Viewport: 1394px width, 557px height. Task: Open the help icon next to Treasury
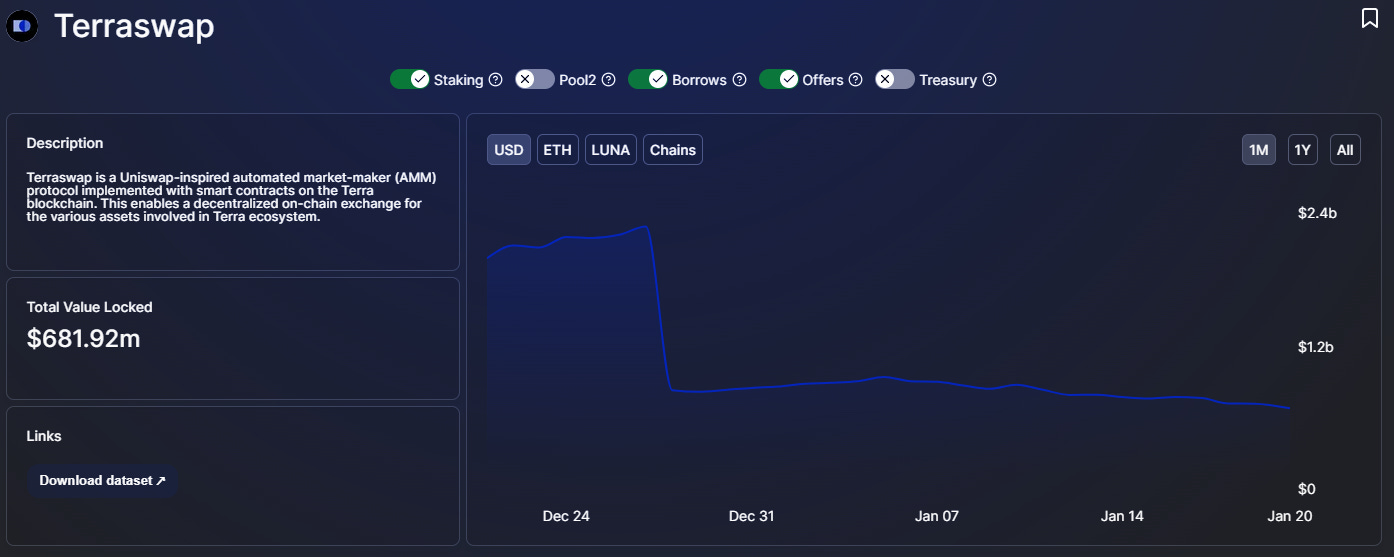pyautogui.click(x=989, y=80)
